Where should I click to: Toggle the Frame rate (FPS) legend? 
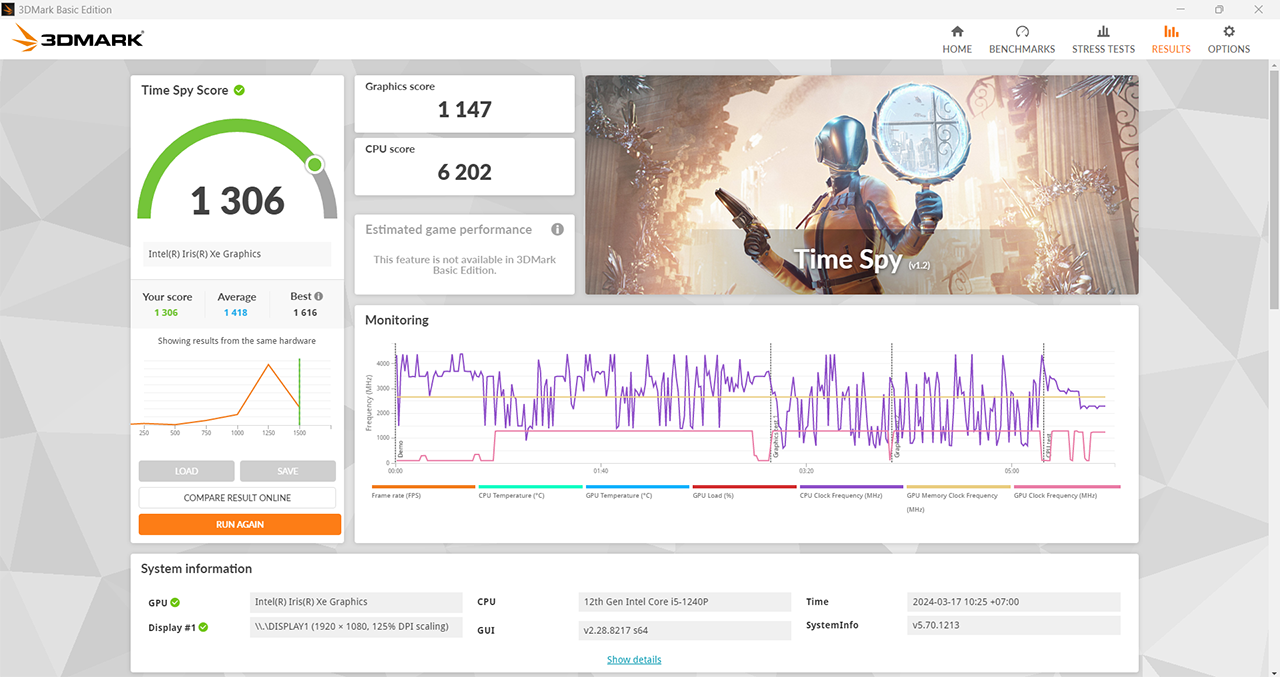423,492
